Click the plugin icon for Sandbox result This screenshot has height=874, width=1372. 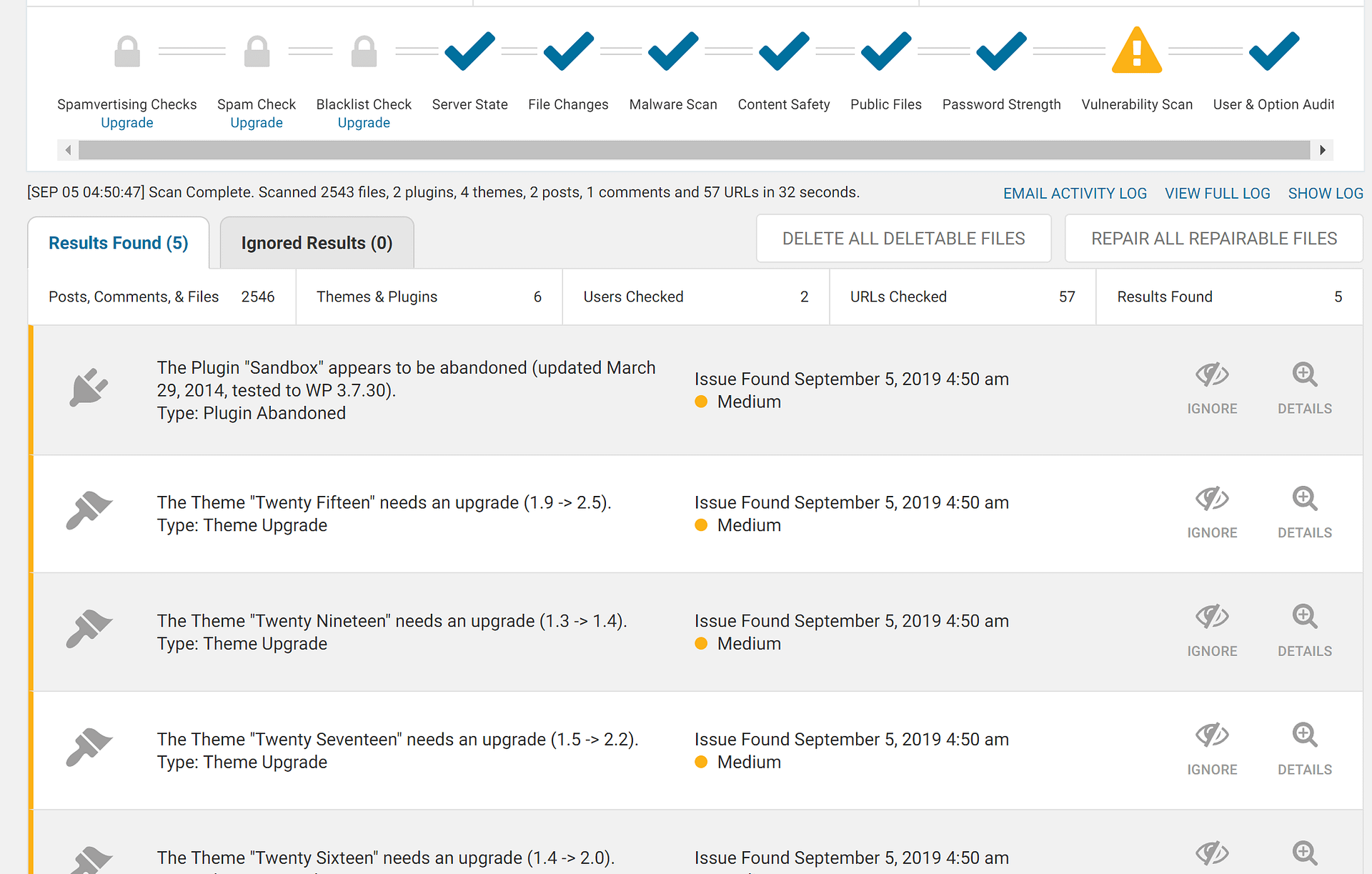click(89, 388)
